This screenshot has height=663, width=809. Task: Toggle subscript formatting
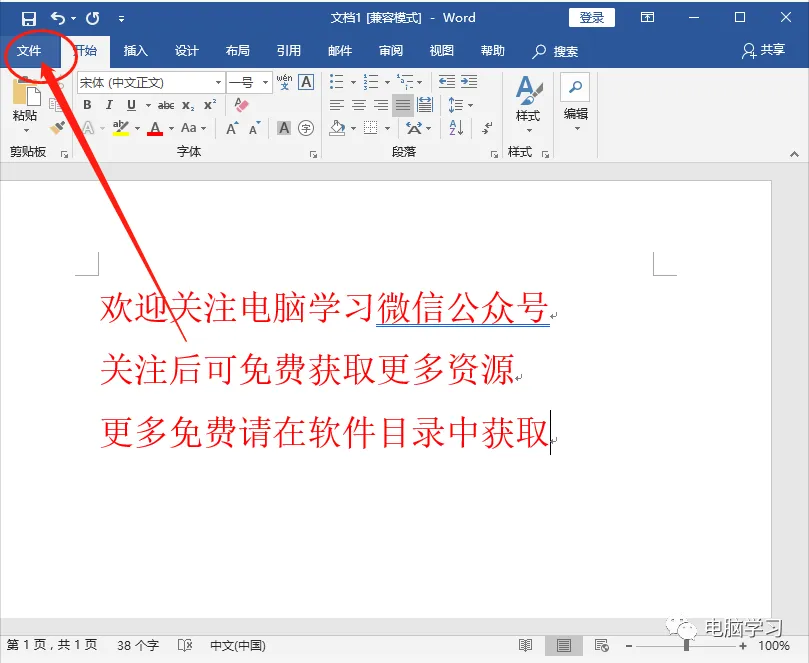point(188,105)
